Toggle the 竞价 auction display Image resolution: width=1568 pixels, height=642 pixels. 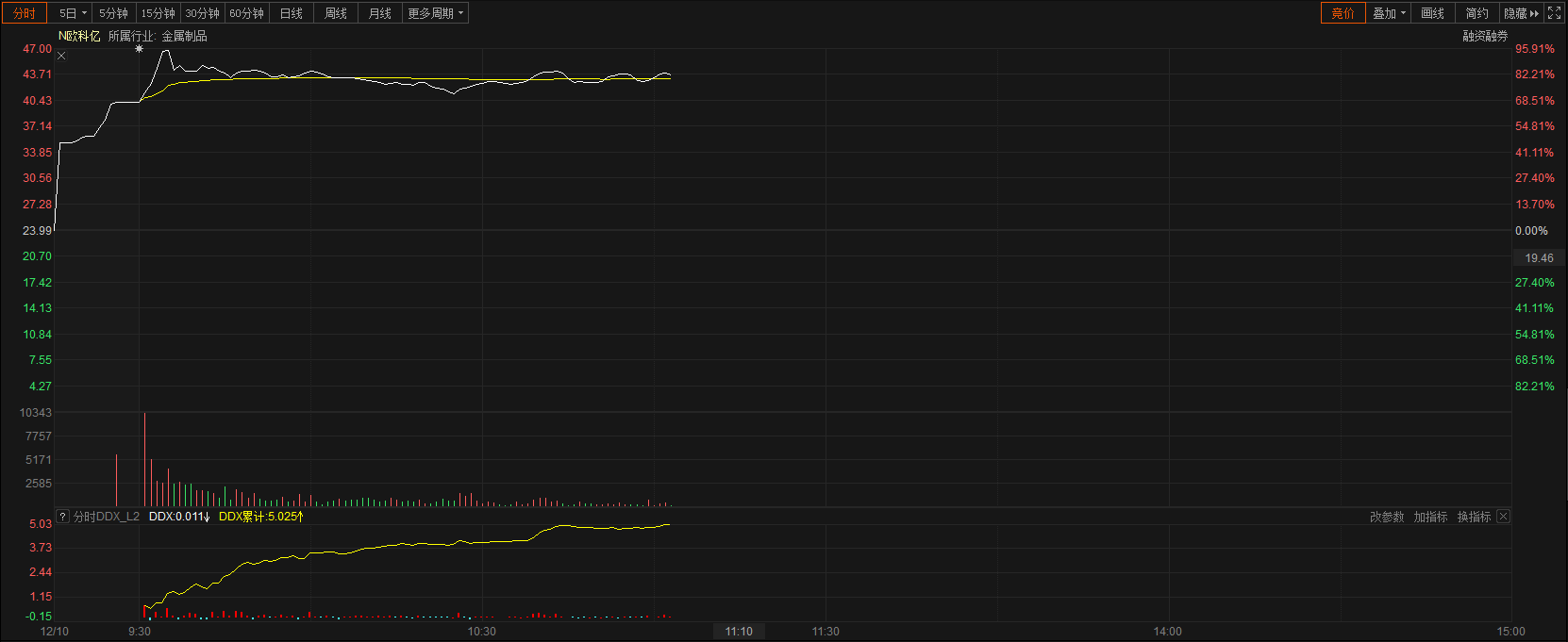1343,13
